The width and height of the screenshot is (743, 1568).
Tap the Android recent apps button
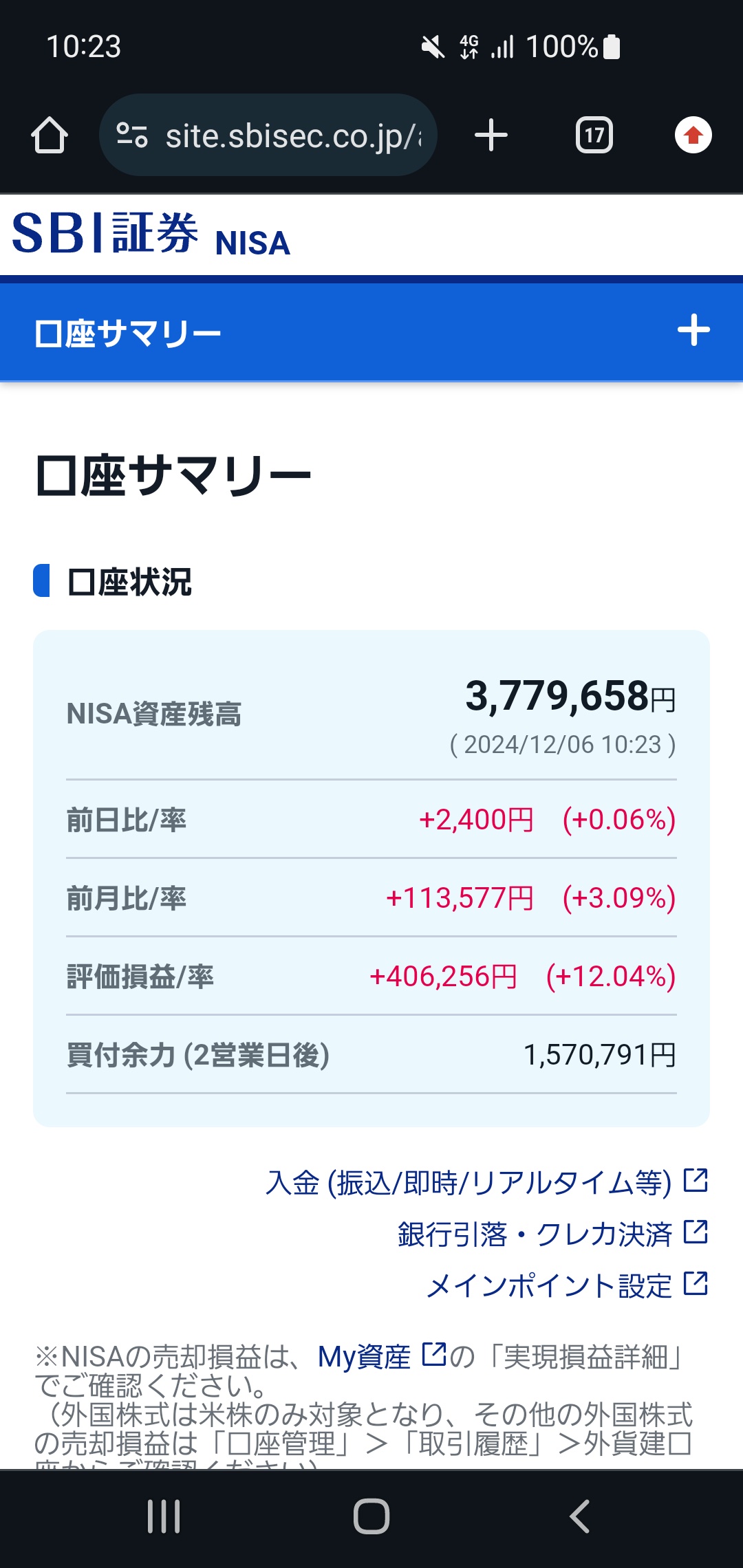point(164,1516)
